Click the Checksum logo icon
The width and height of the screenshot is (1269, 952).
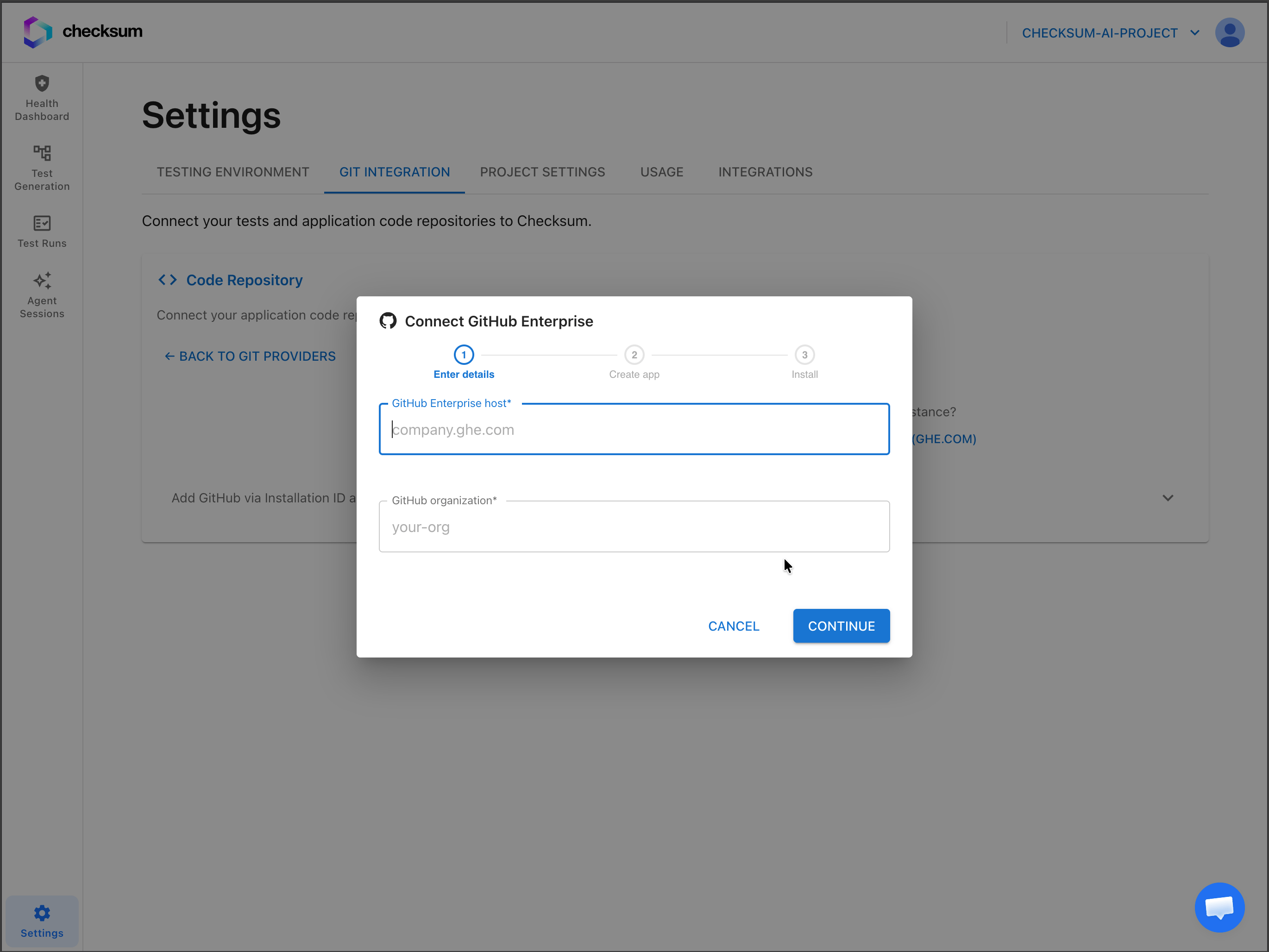38,31
